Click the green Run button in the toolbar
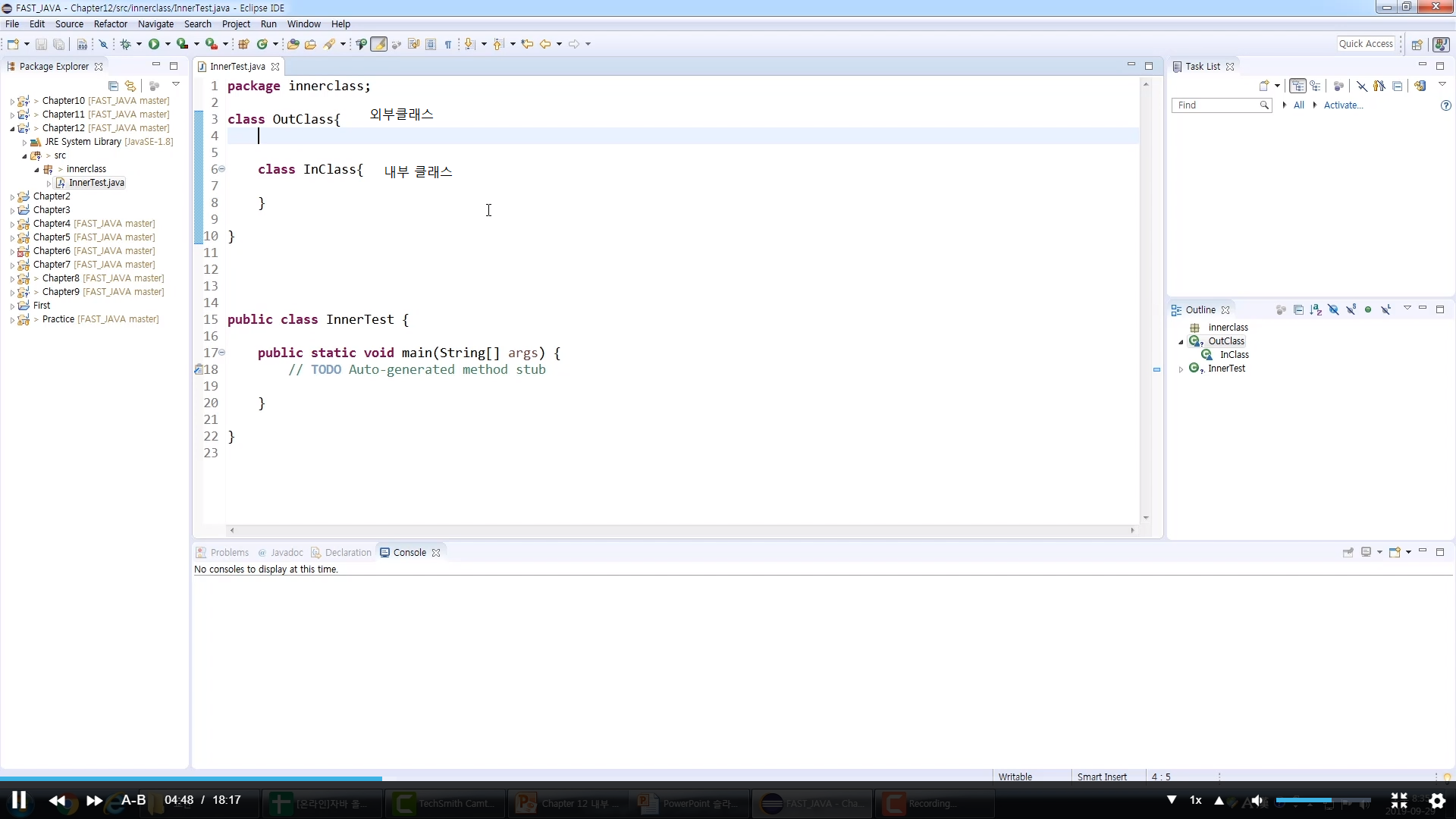This screenshot has height=819, width=1456. pos(154,44)
